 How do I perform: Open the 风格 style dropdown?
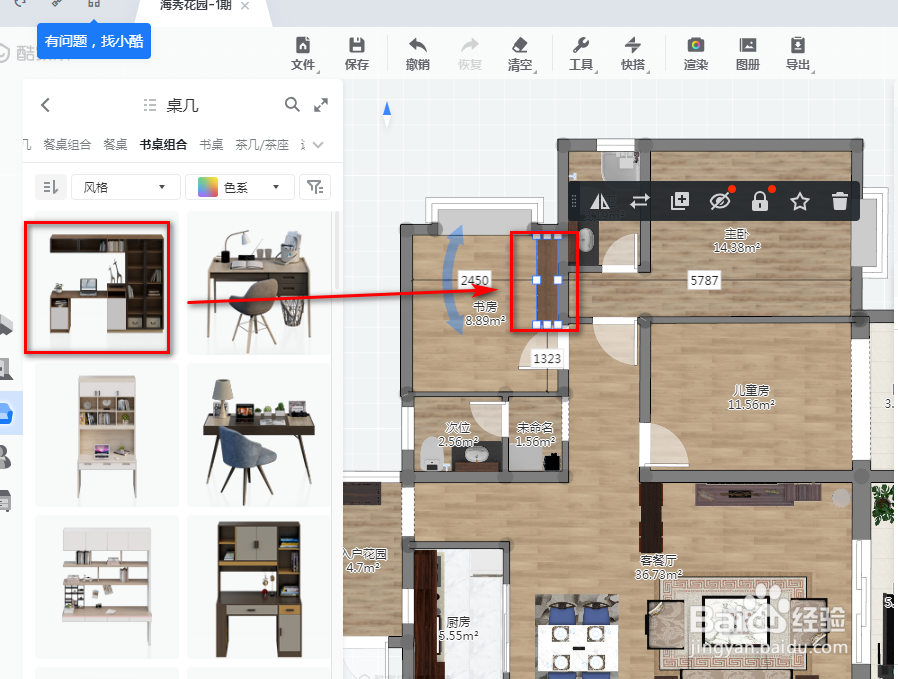(x=125, y=187)
